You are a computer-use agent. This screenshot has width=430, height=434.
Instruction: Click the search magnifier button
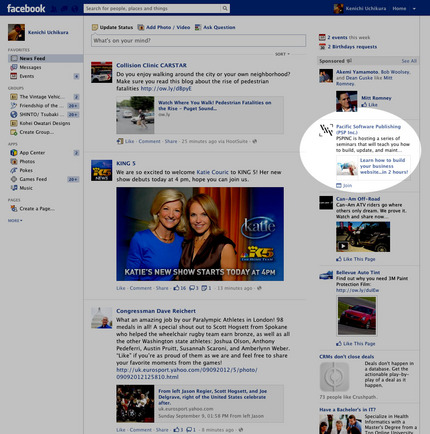click(225, 8)
